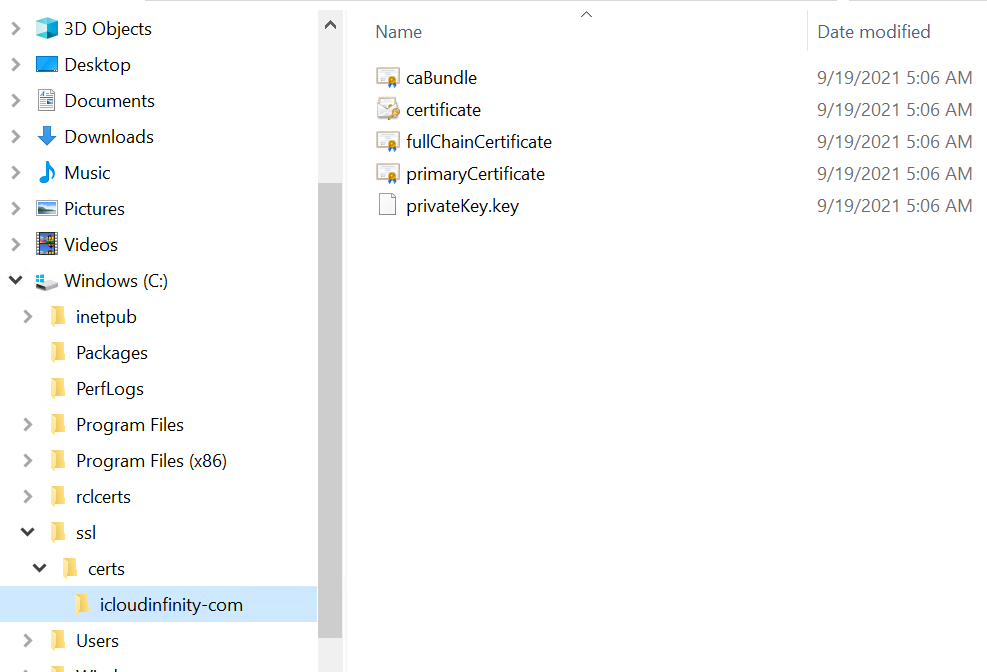
Task: Click the Pictures landscape icon
Action: pos(47,208)
